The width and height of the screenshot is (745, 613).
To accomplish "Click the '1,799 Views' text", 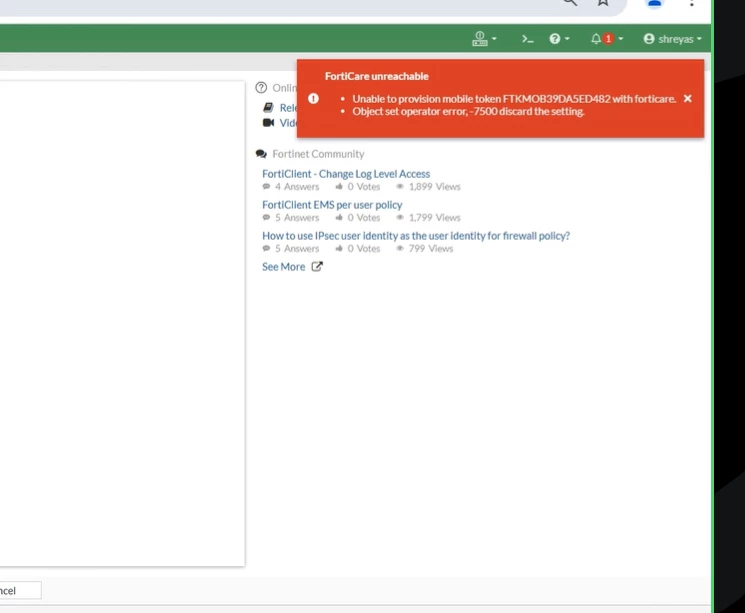I will coord(434,218).
